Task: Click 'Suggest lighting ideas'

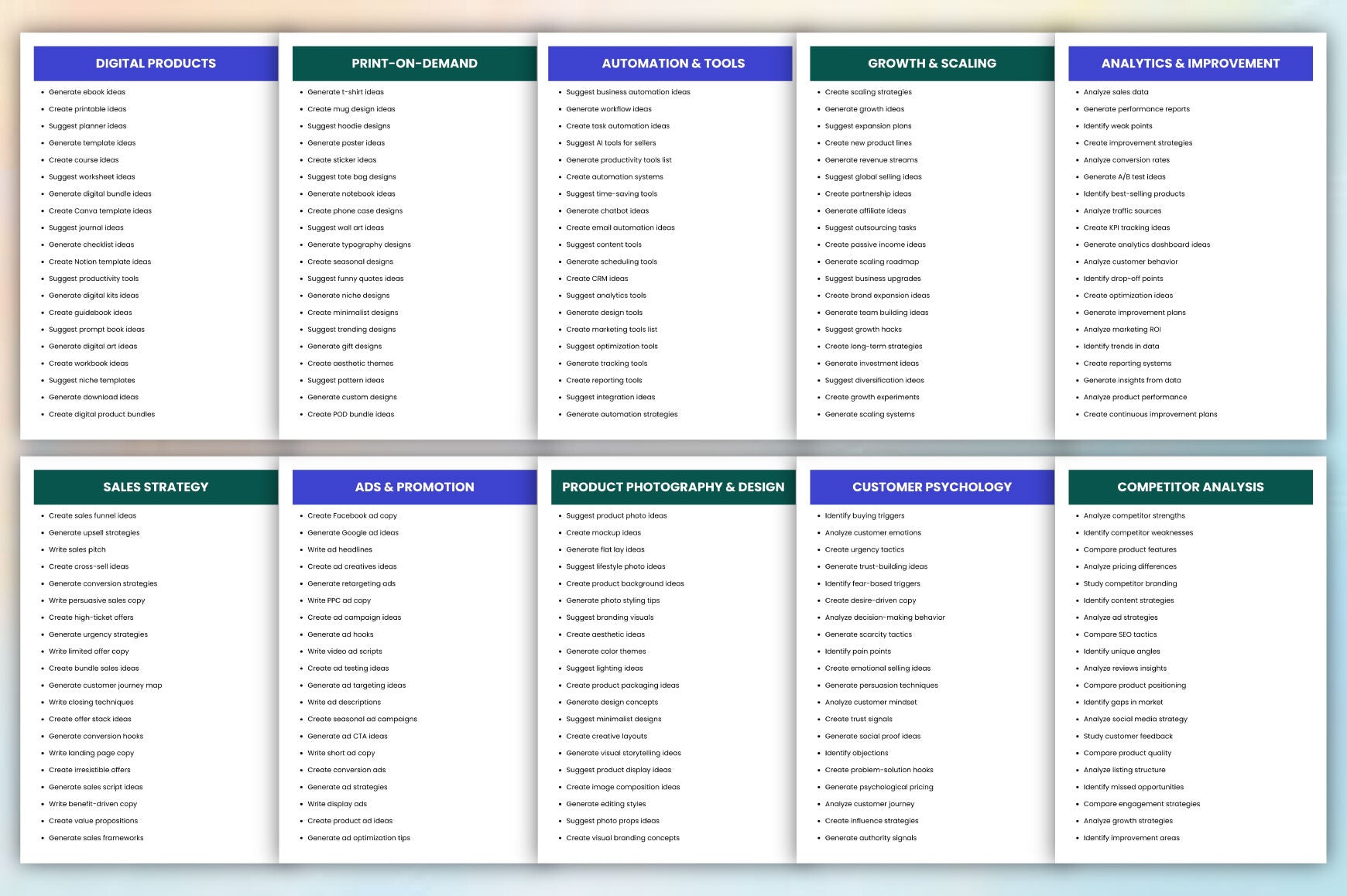Action: click(x=605, y=669)
